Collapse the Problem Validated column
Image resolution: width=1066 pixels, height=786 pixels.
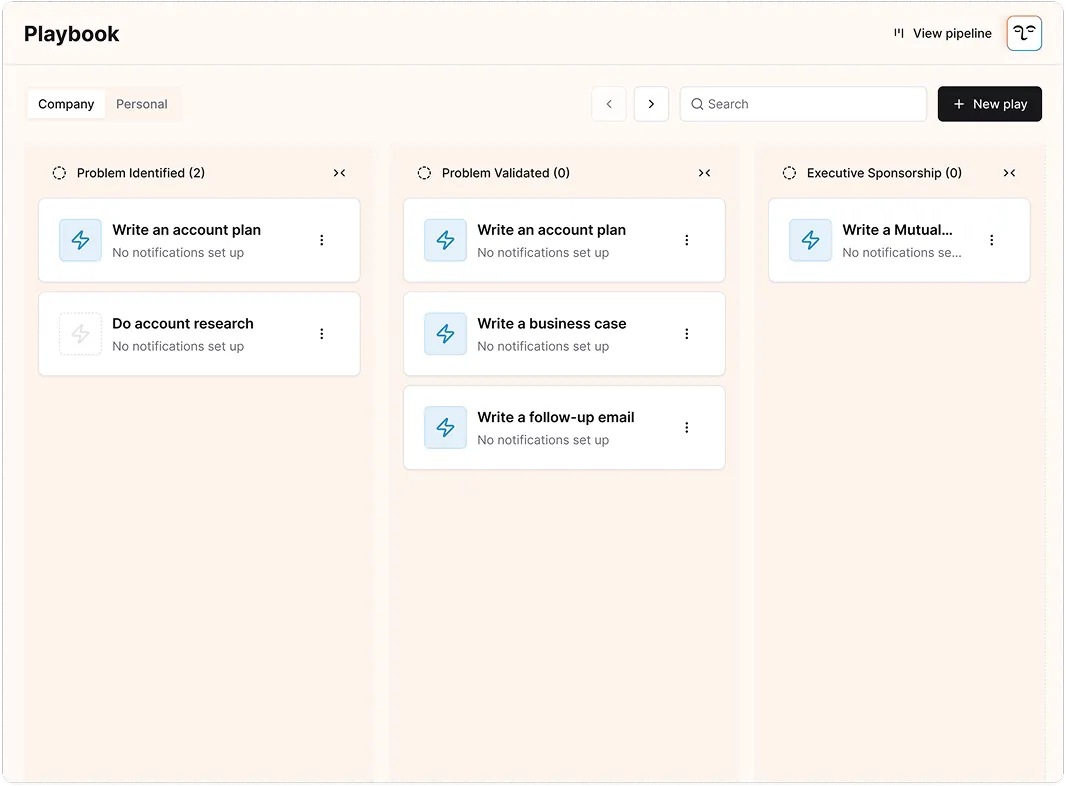click(x=704, y=172)
